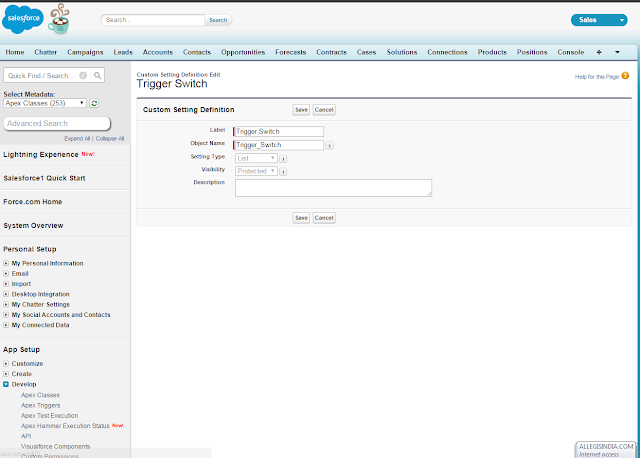Viewport: 640px width, 458px height.
Task: Open the Campaigns tab
Action: point(85,52)
